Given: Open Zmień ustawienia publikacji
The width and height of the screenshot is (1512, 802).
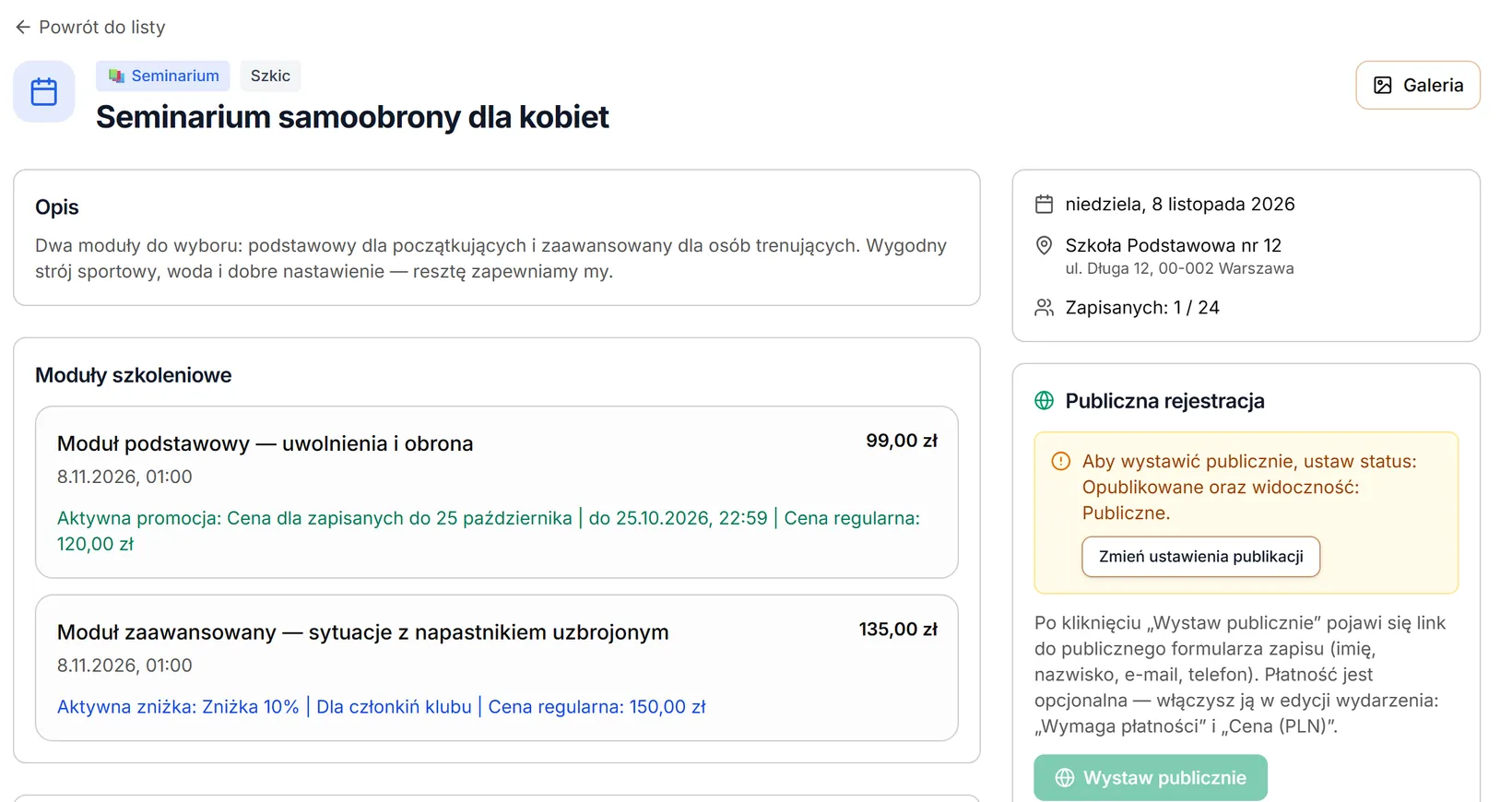Looking at the screenshot, I should 1200,557.
